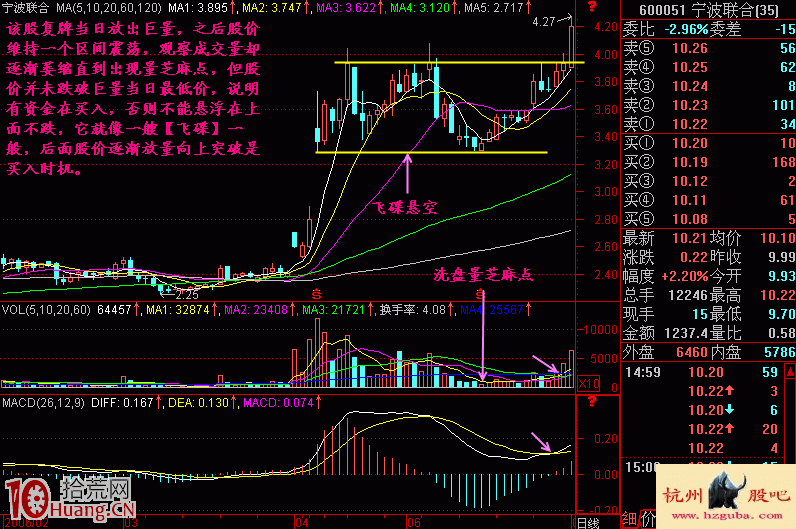Screen dimensions: 796x529
Task: Click the 总手 12246 total volume
Action: [687, 295]
